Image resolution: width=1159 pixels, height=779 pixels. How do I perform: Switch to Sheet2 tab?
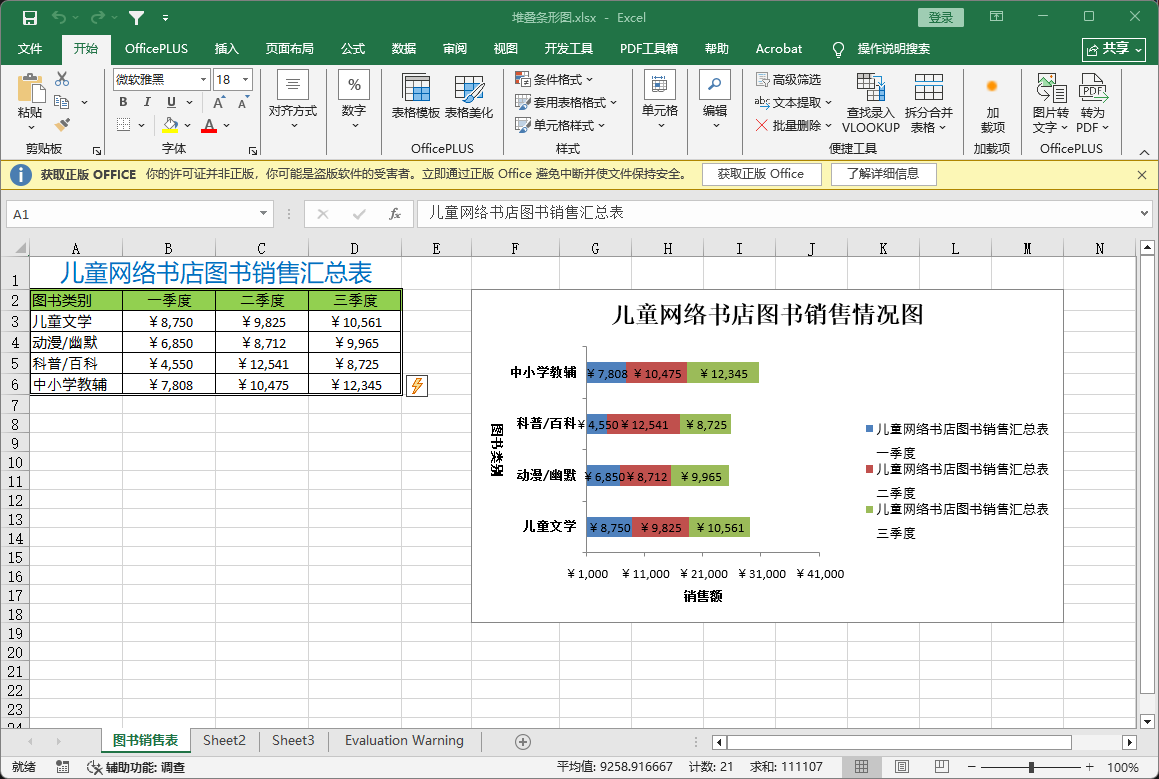point(224,741)
